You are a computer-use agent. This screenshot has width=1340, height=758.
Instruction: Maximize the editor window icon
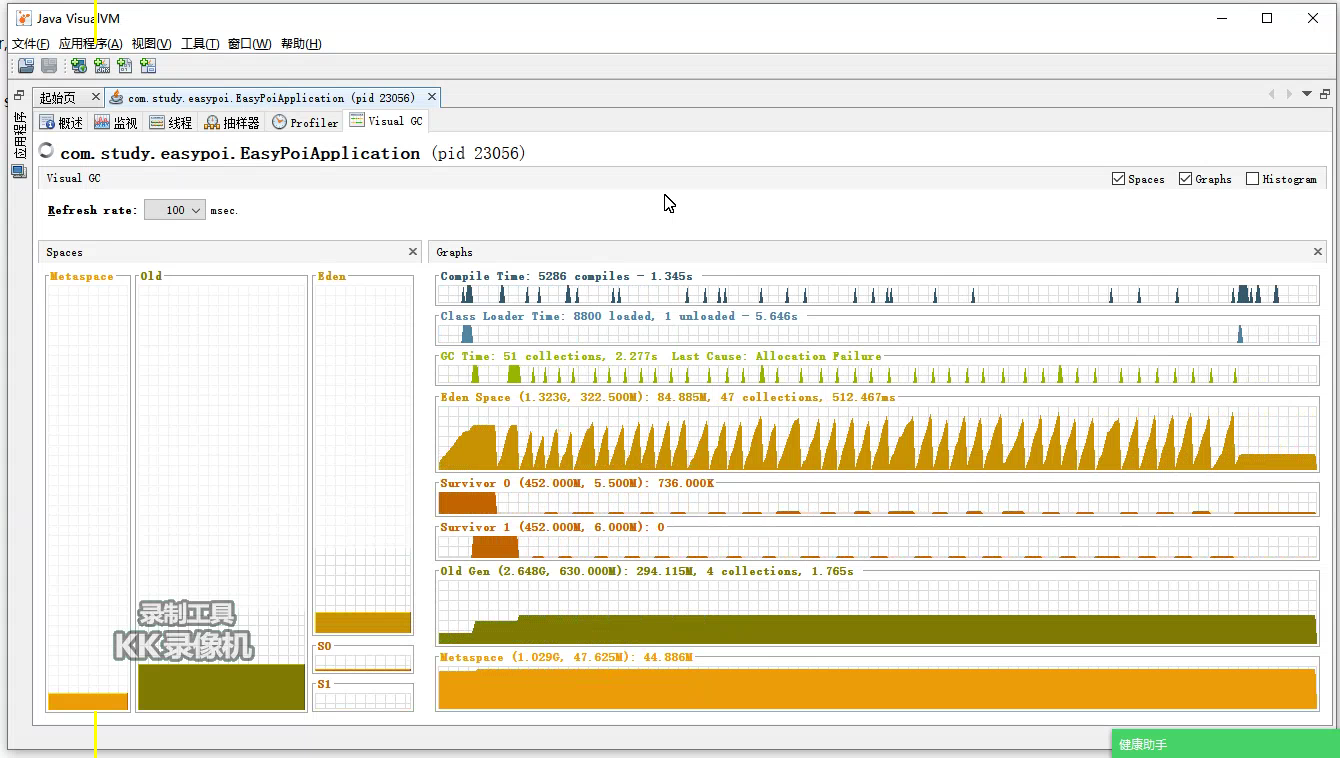point(1325,94)
